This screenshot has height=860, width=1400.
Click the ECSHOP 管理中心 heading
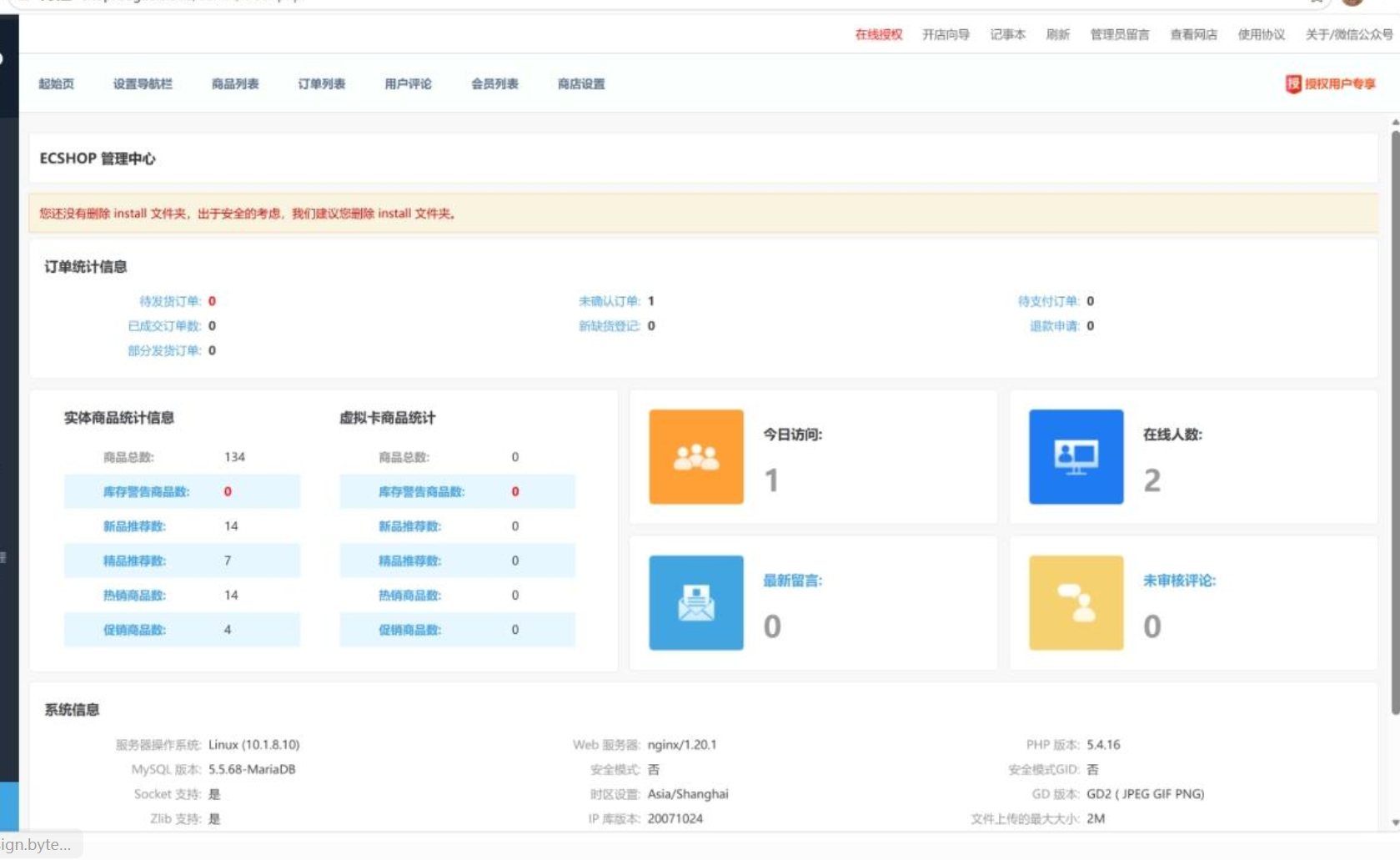98,158
